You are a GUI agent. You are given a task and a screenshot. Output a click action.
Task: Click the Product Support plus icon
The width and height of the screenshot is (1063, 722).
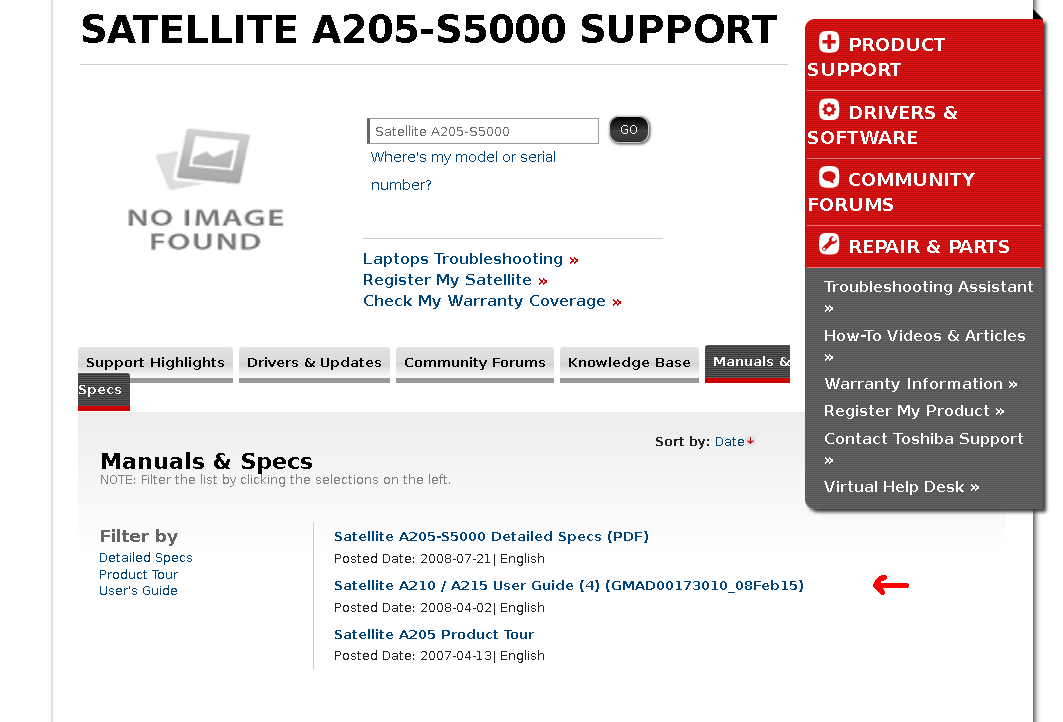[x=828, y=42]
